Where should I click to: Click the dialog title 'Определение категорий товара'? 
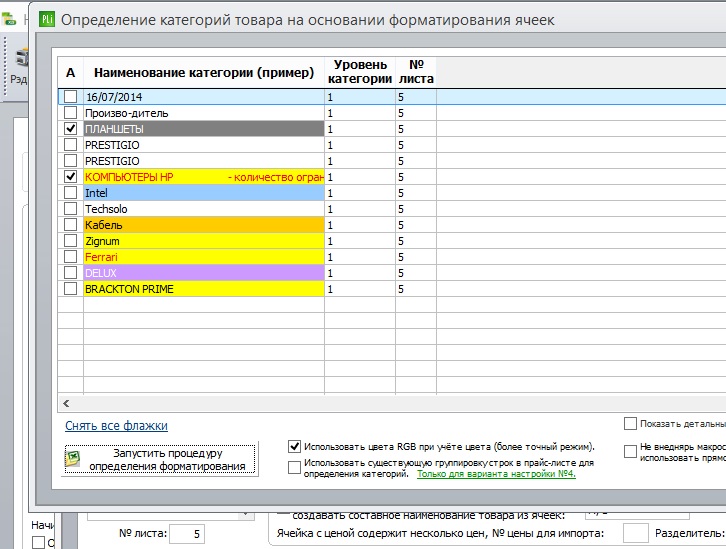click(x=308, y=20)
